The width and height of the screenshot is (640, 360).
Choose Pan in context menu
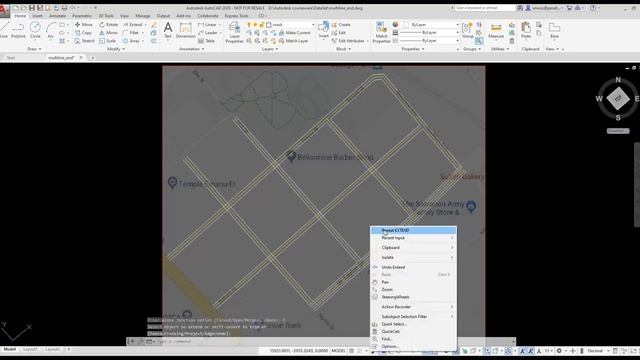pyautogui.click(x=413, y=282)
